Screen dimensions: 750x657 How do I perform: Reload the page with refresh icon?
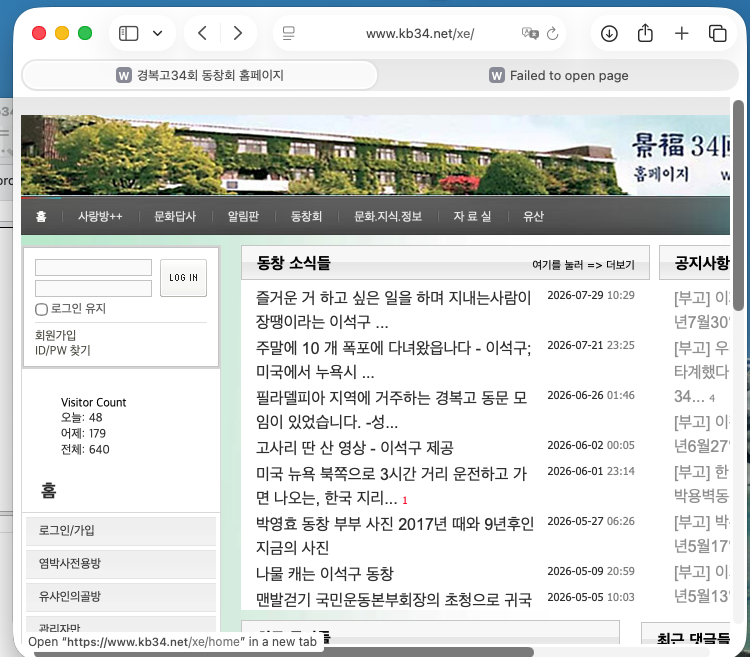(552, 33)
